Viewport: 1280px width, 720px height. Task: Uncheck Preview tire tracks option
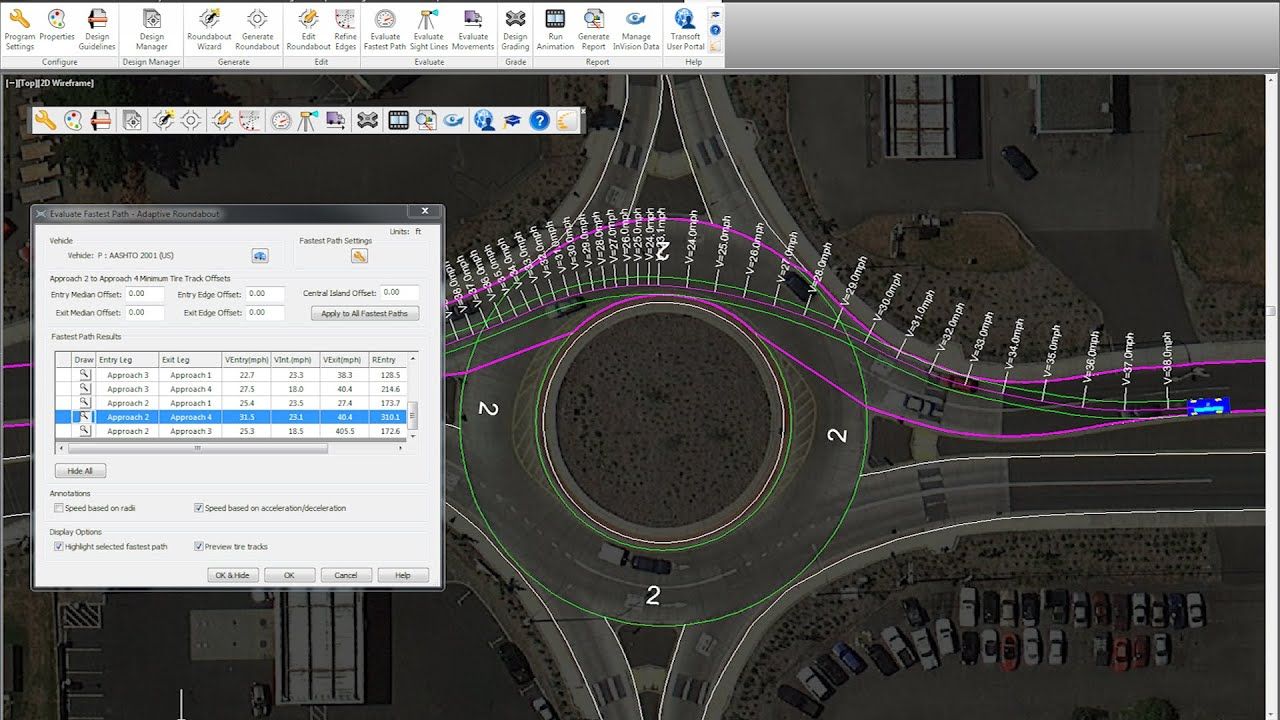pos(199,547)
